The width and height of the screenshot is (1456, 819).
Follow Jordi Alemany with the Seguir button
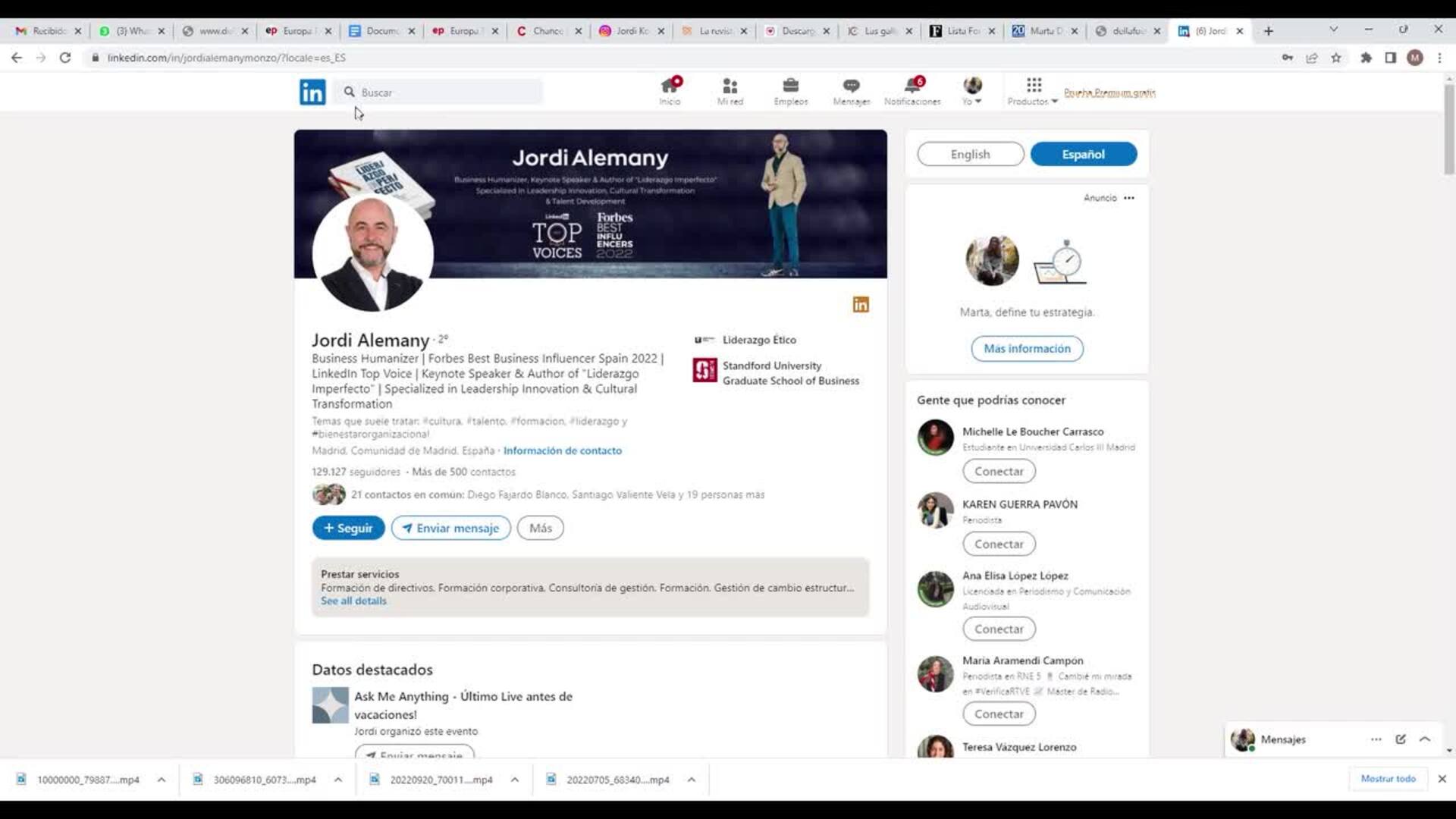(x=348, y=528)
